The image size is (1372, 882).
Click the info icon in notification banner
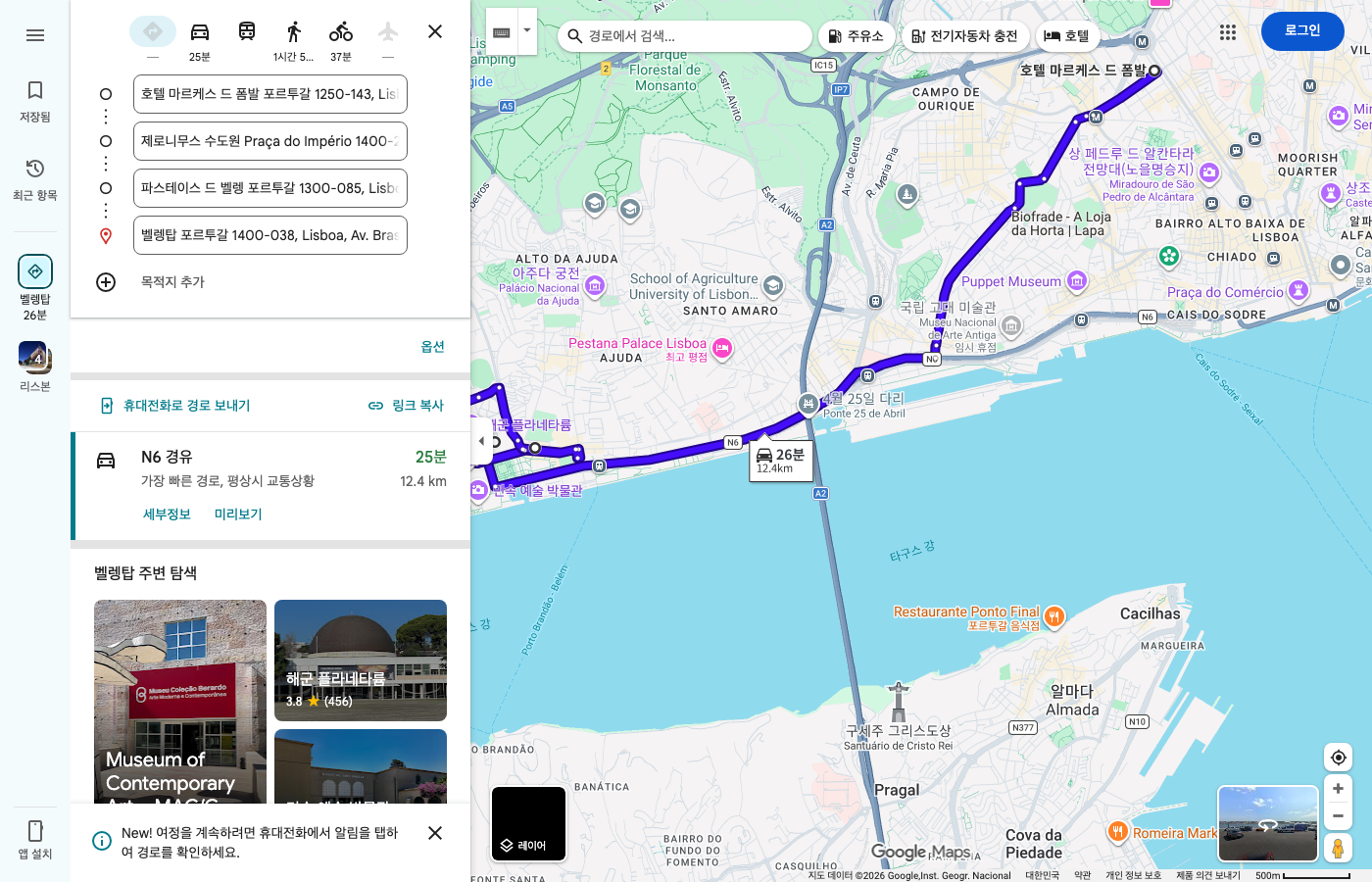(x=102, y=841)
